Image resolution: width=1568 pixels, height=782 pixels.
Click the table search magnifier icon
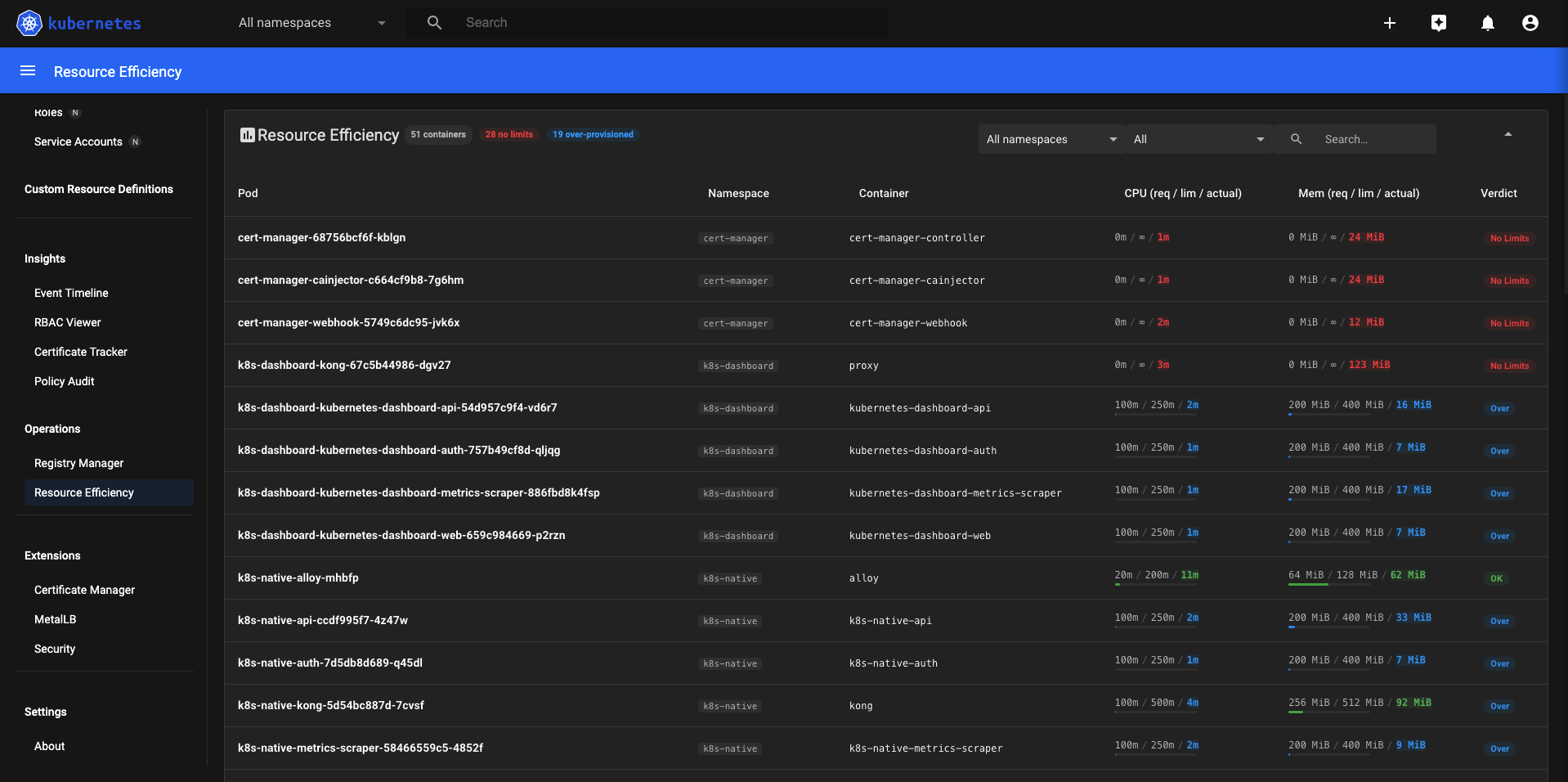1296,139
